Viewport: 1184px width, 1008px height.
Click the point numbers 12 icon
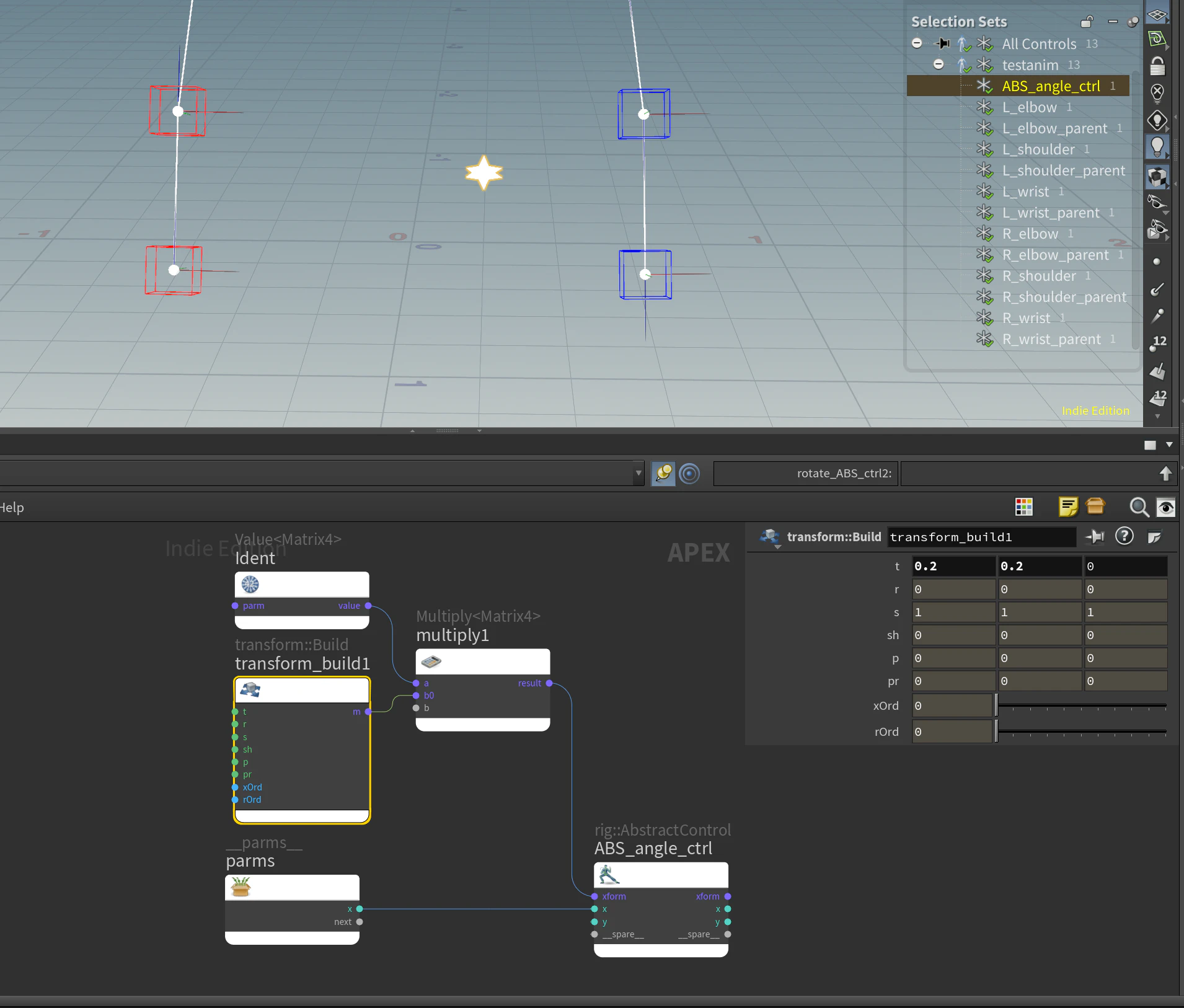pos(1157,343)
